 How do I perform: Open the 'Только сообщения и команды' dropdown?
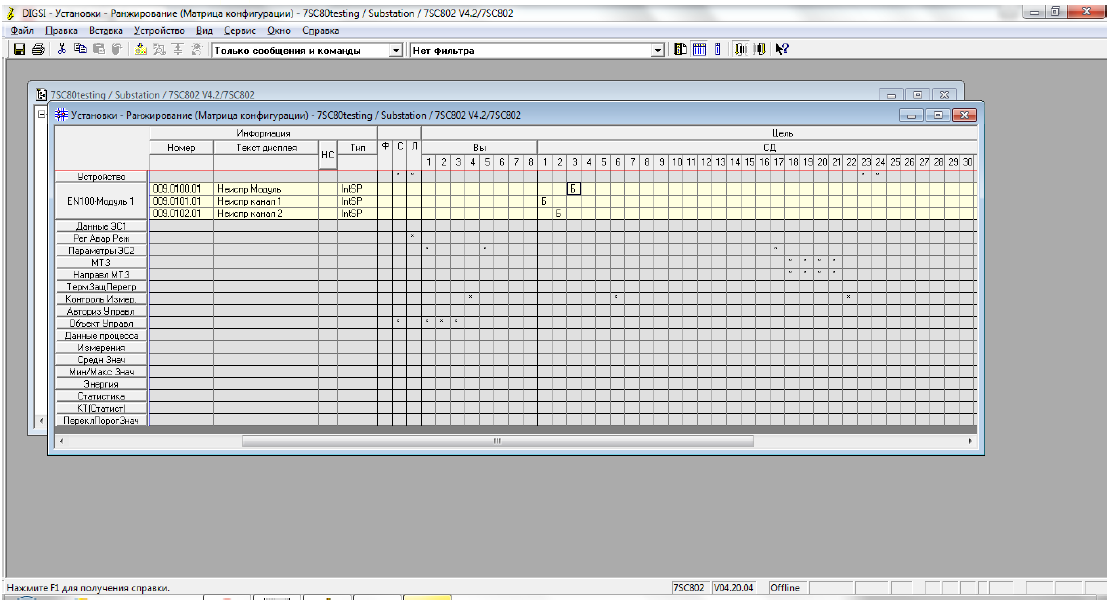pyautogui.click(x=395, y=50)
